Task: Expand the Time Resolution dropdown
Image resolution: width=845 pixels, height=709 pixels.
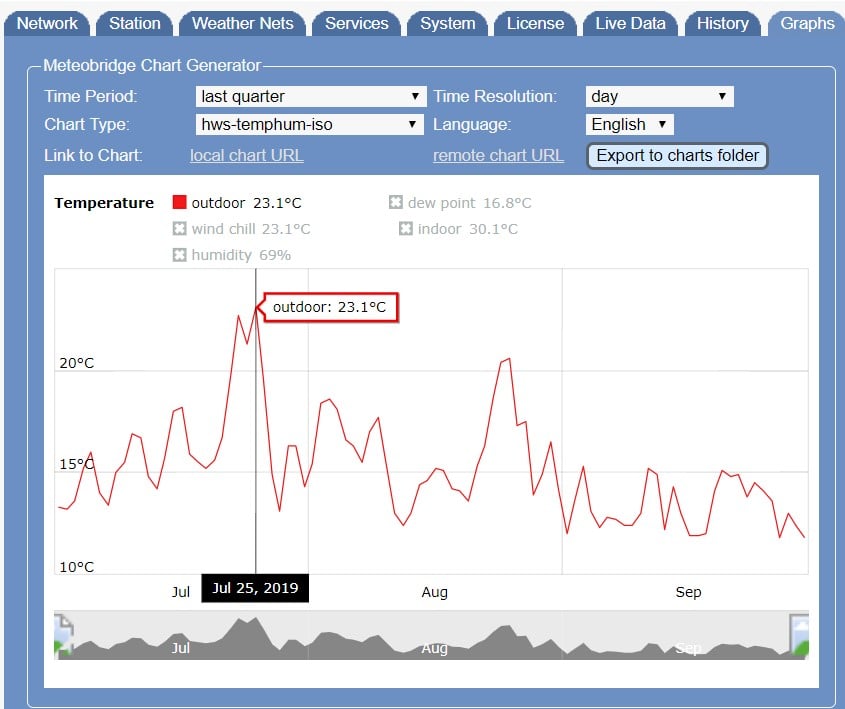Action: 659,97
